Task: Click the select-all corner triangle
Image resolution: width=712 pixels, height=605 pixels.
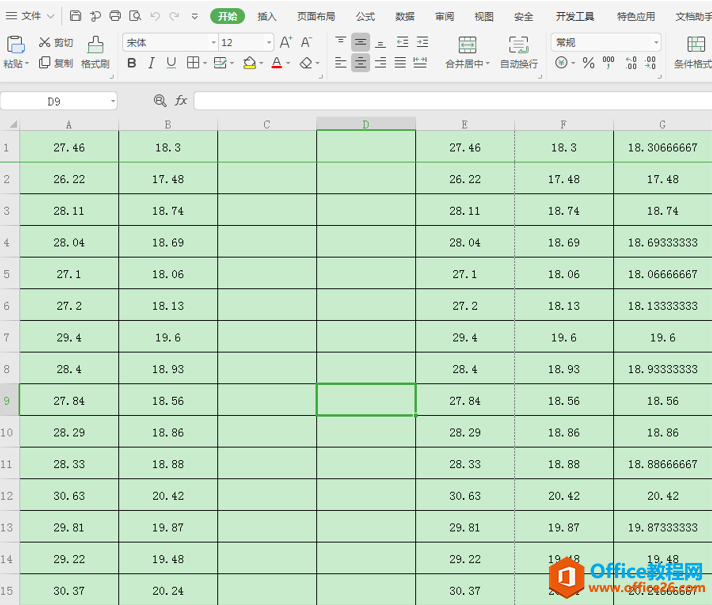Action: pyautogui.click(x=13, y=124)
